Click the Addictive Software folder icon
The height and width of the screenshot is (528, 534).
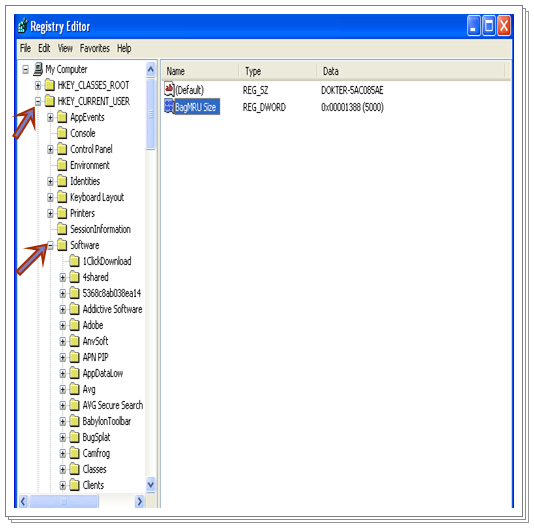point(75,309)
